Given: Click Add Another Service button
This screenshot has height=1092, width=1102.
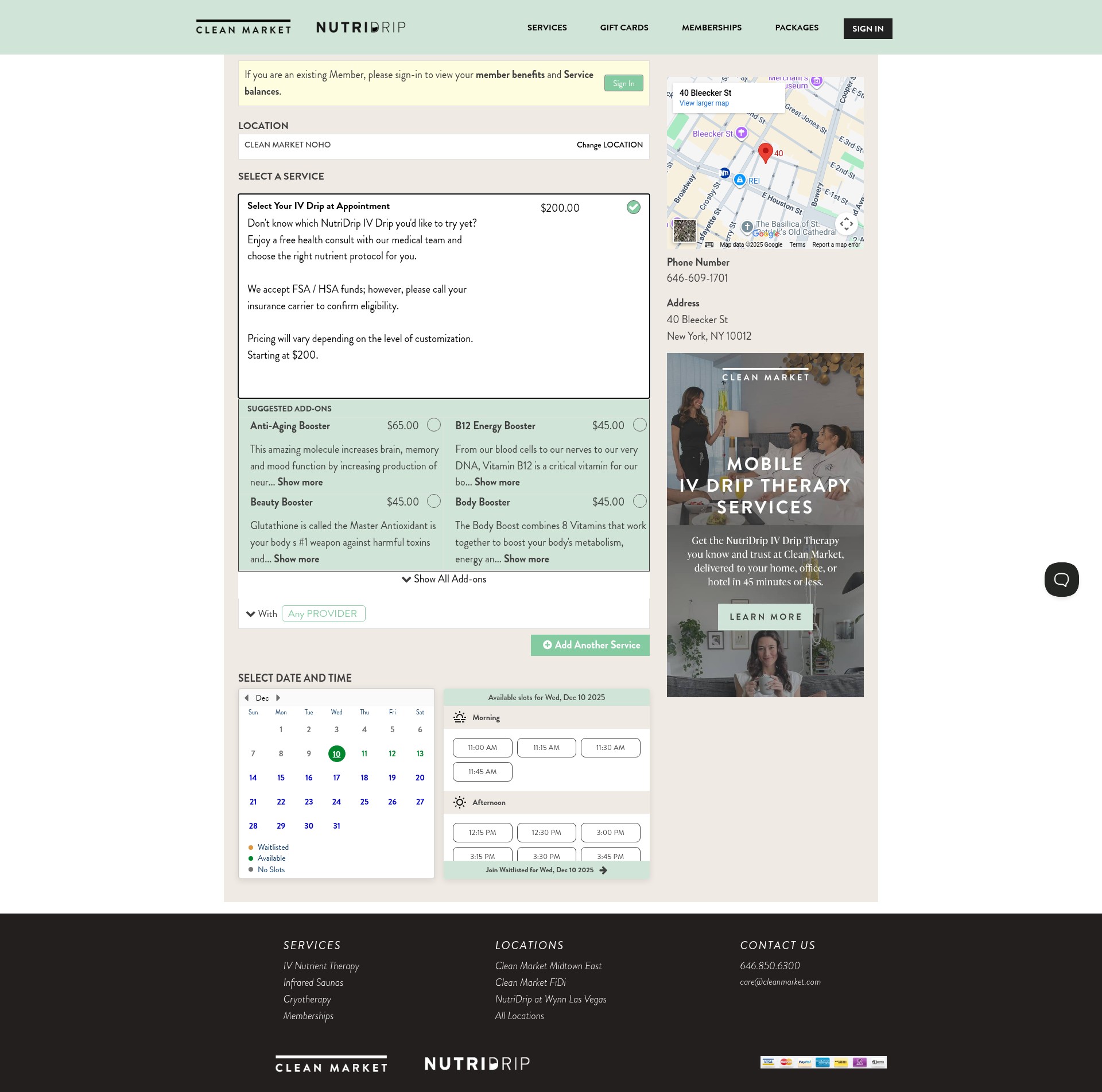Looking at the screenshot, I should tap(590, 645).
